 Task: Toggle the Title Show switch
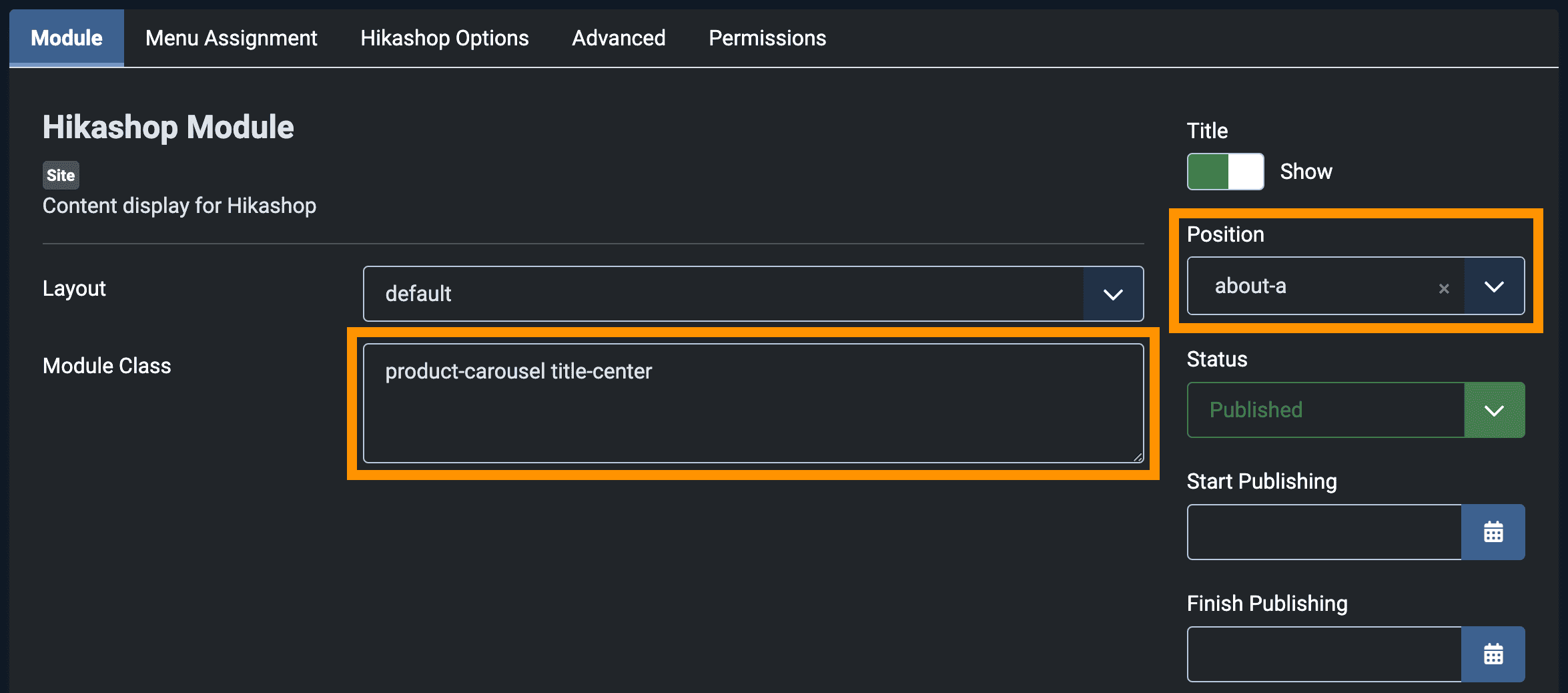(1225, 172)
